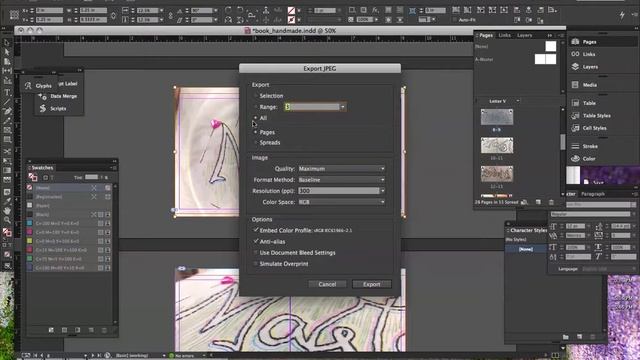Choose the All radio option
The width and height of the screenshot is (640, 360).
[x=256, y=118]
